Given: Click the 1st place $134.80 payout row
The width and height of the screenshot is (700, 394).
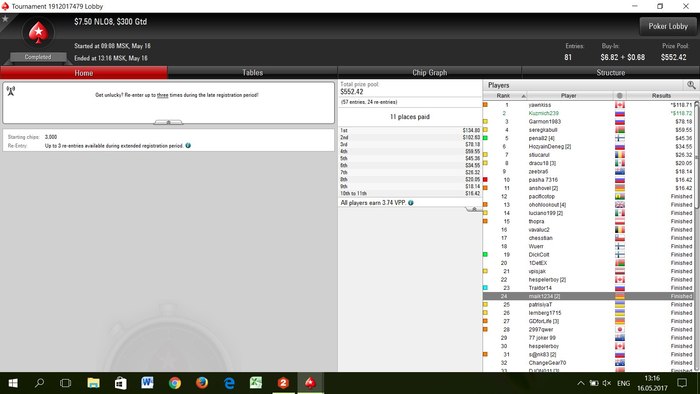Looking at the screenshot, I should pyautogui.click(x=410, y=130).
